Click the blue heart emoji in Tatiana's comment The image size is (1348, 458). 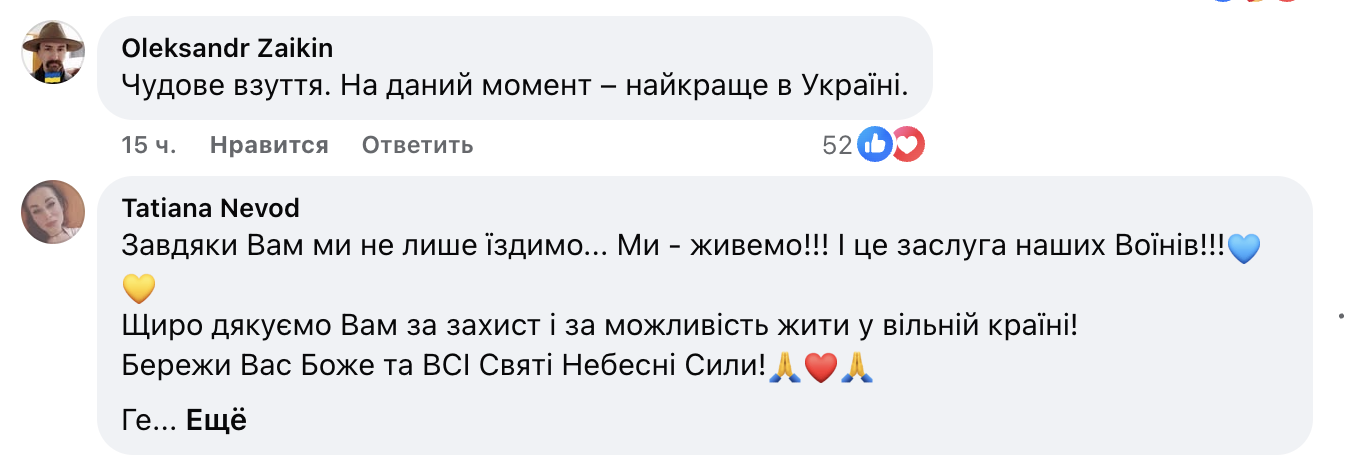click(1242, 249)
